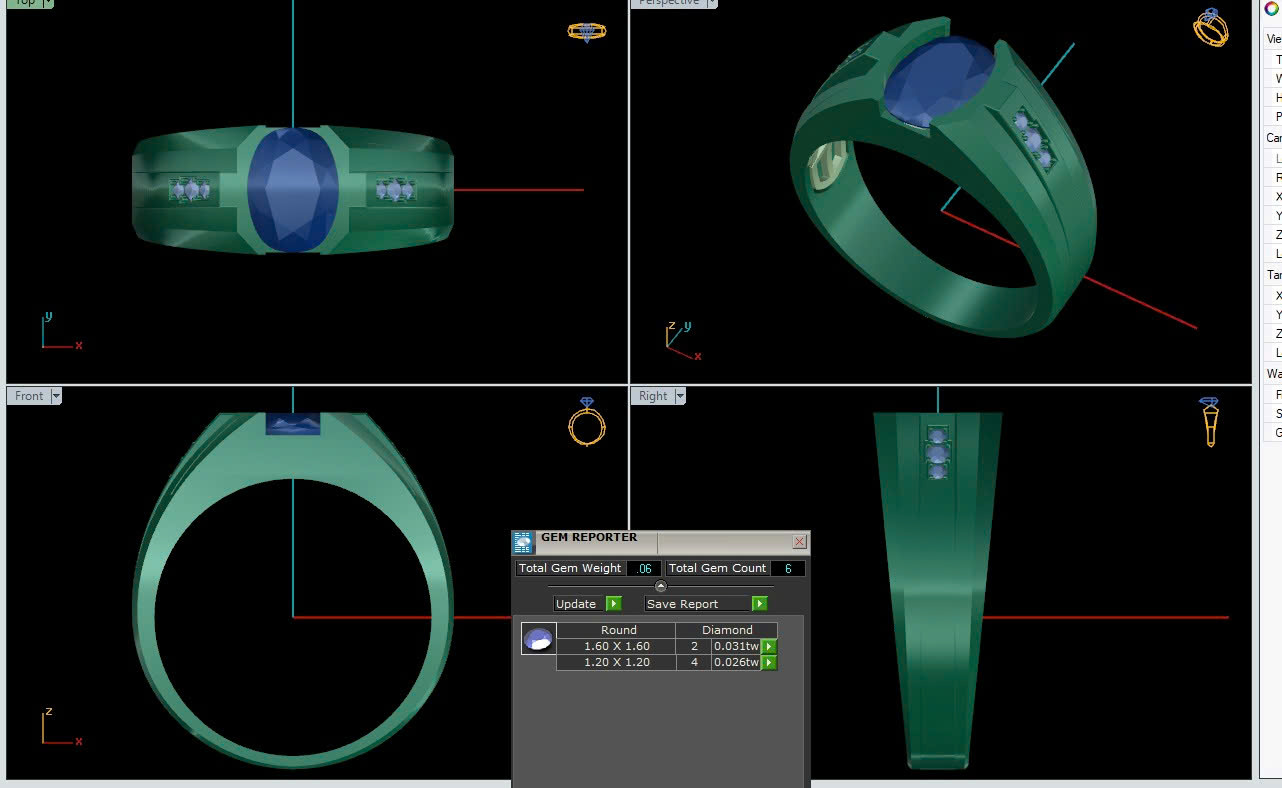This screenshot has height=788, width=1282.
Task: Click the Front viewport ring orientation icon
Action: pyautogui.click(x=587, y=422)
